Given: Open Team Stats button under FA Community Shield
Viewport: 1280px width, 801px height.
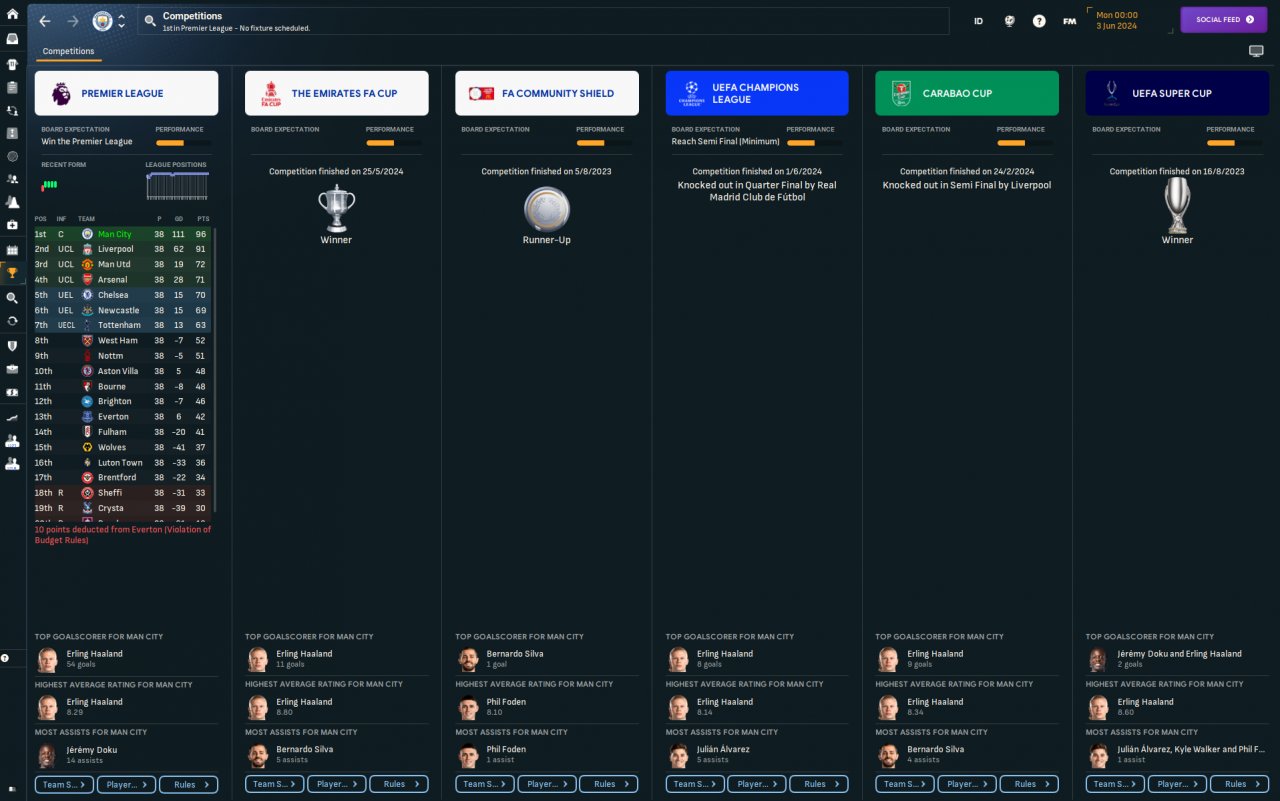Looking at the screenshot, I should pos(484,784).
